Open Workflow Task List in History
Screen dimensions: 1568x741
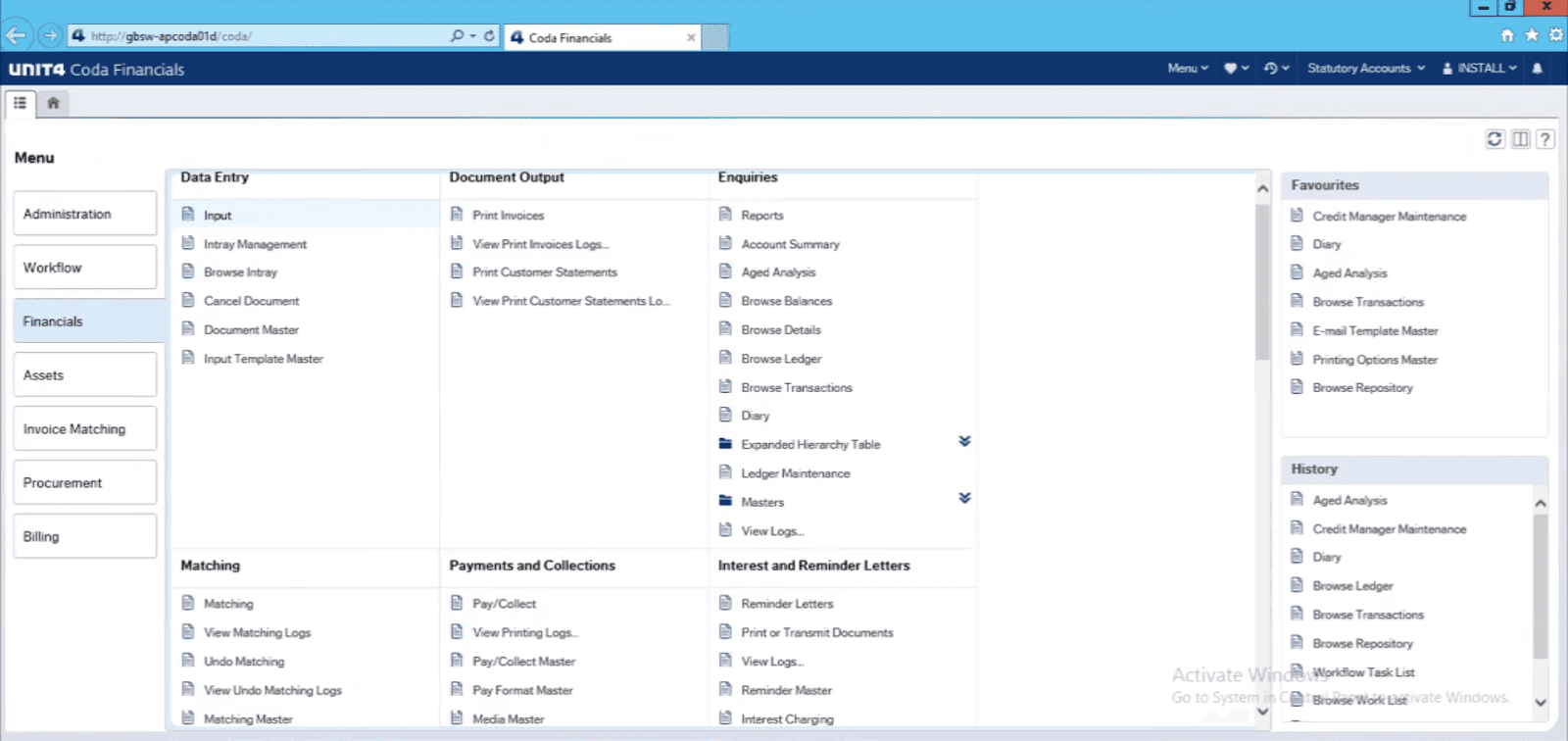click(x=1363, y=672)
